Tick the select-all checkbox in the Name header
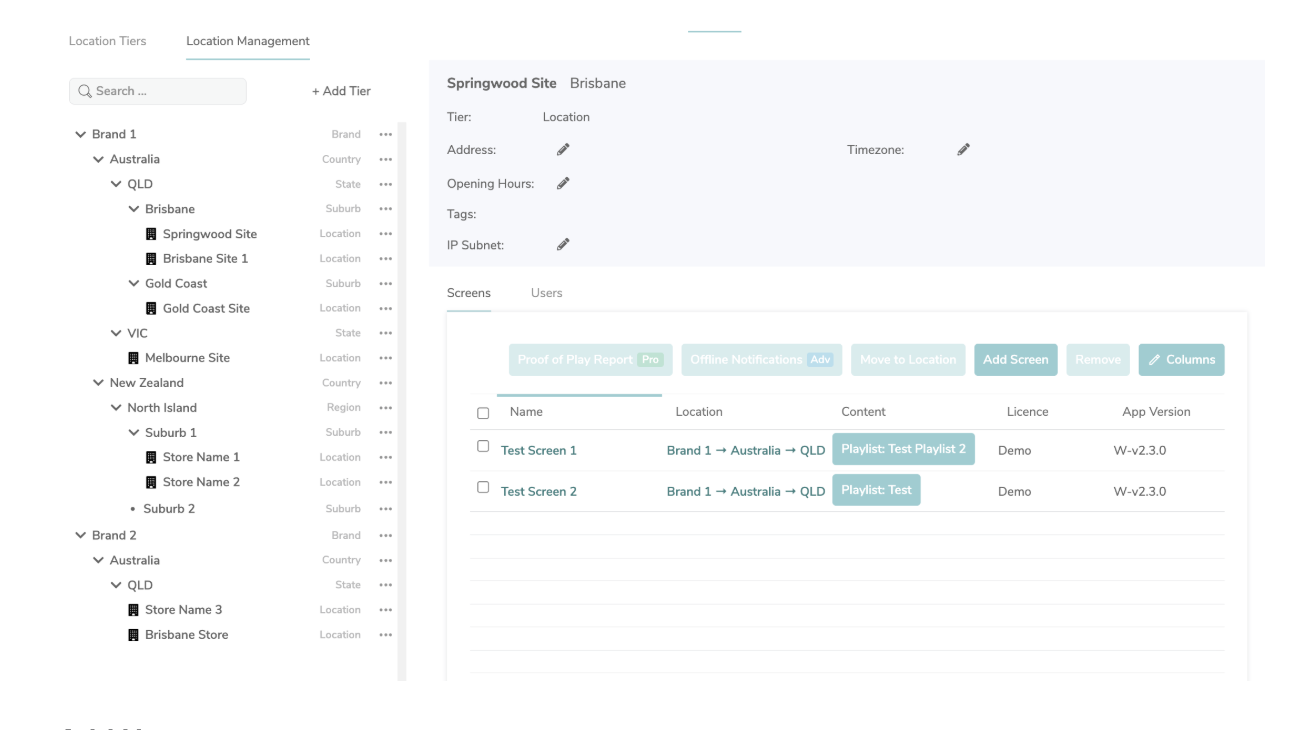1316x730 pixels. (x=484, y=413)
